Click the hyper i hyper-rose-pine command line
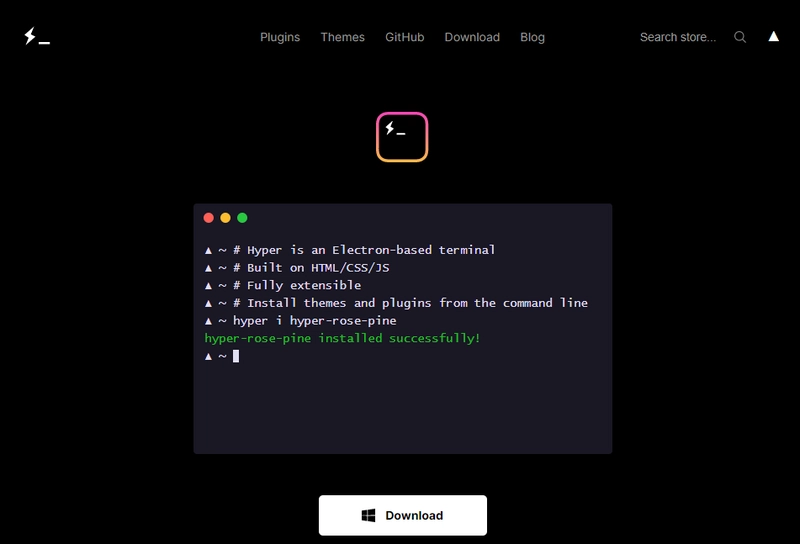 pos(301,320)
